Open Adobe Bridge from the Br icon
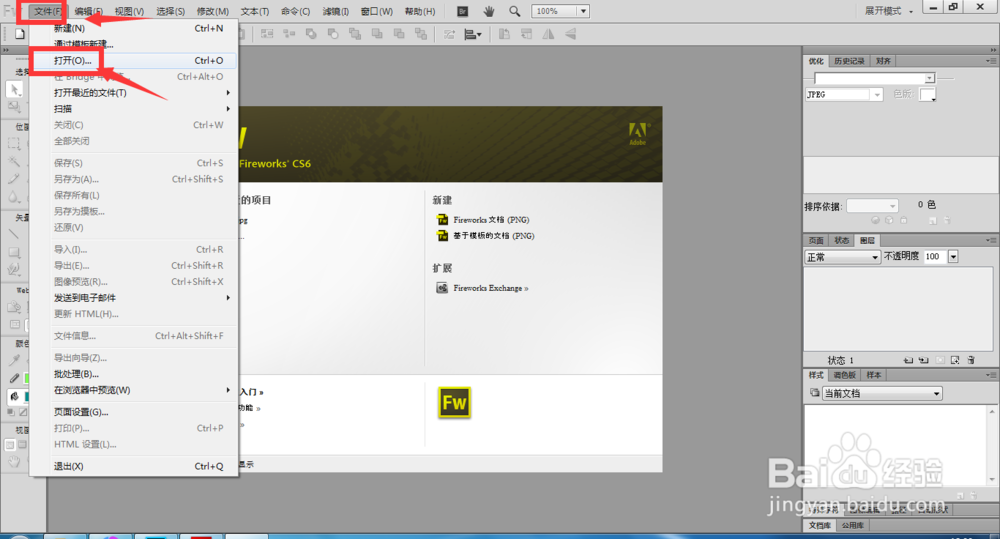1000x539 pixels. [x=463, y=11]
